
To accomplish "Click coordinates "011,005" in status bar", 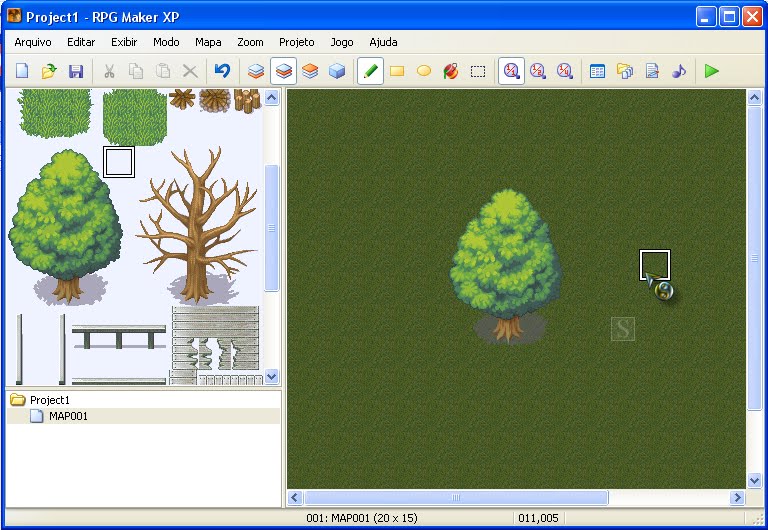I will click(538, 518).
